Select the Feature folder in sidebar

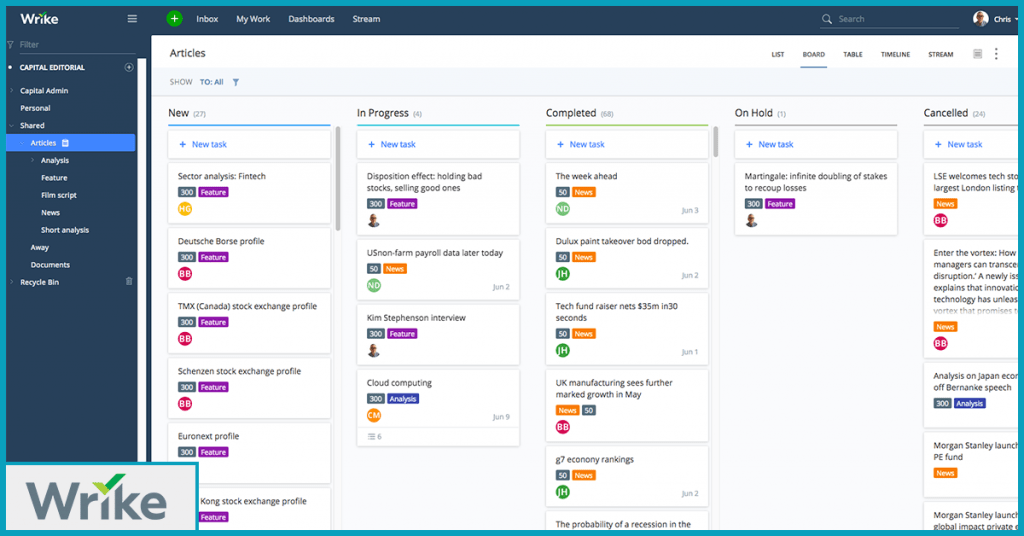54,178
